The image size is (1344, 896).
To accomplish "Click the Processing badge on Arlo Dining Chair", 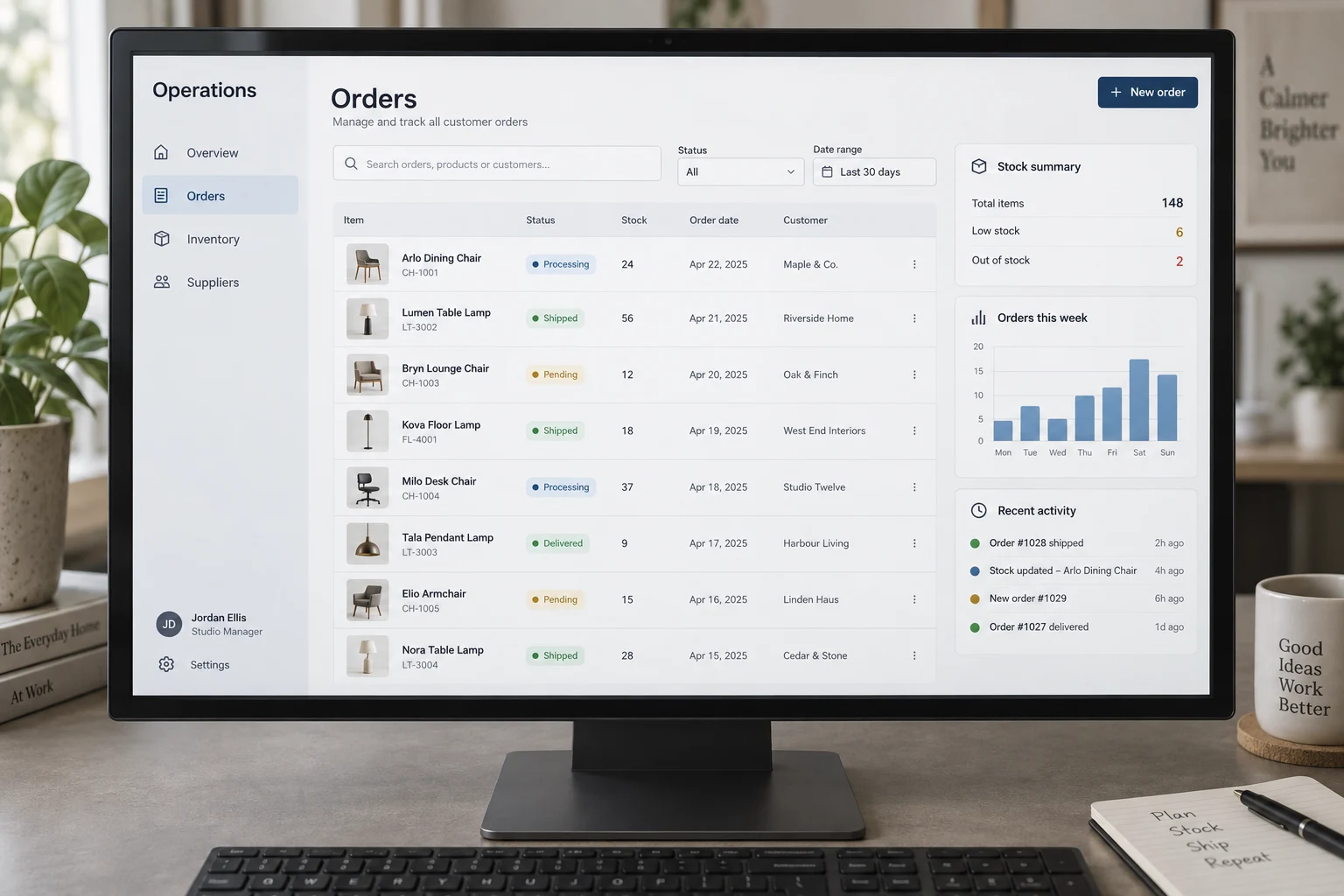I will click(560, 264).
